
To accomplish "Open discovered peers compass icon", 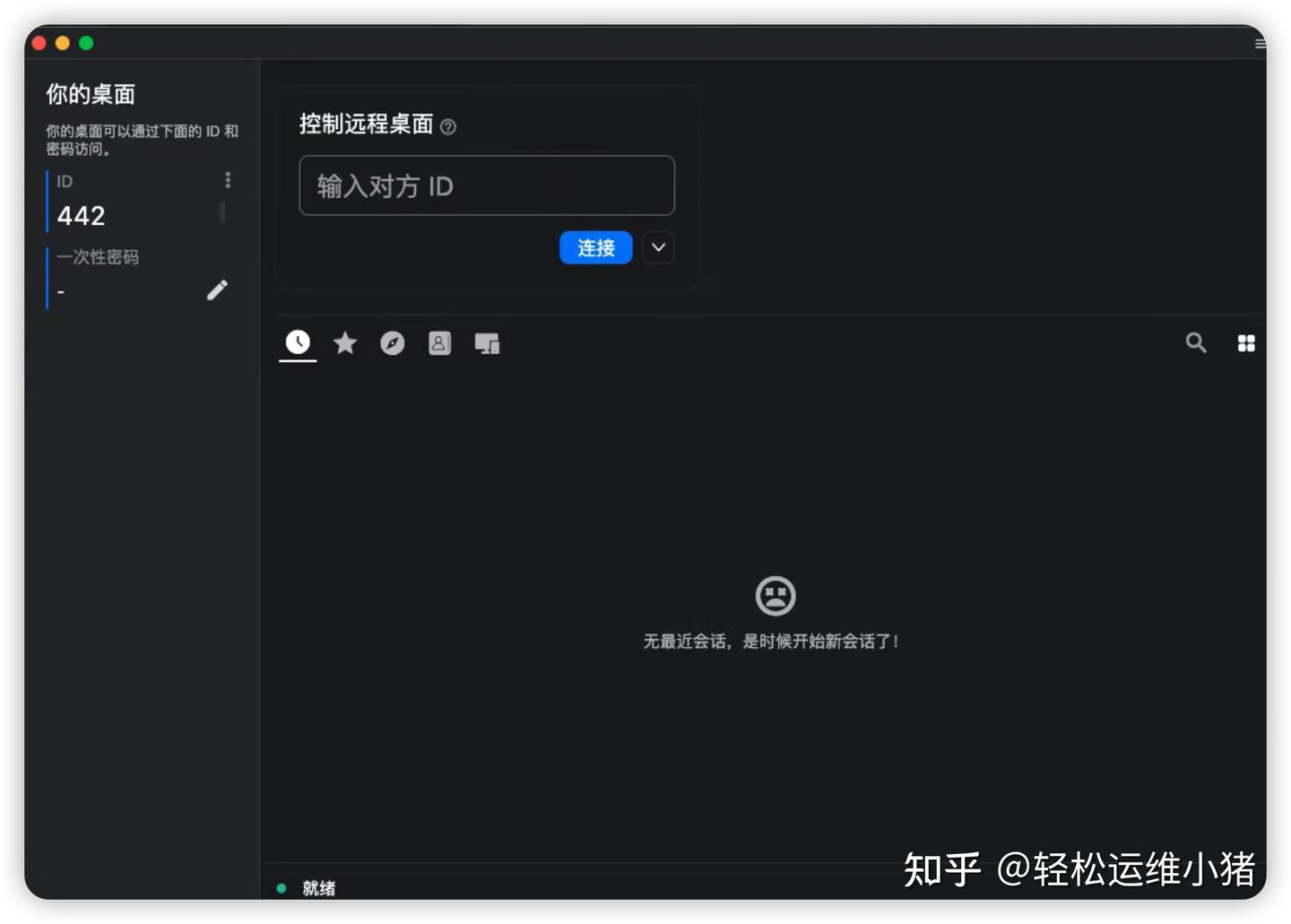I will click(392, 342).
